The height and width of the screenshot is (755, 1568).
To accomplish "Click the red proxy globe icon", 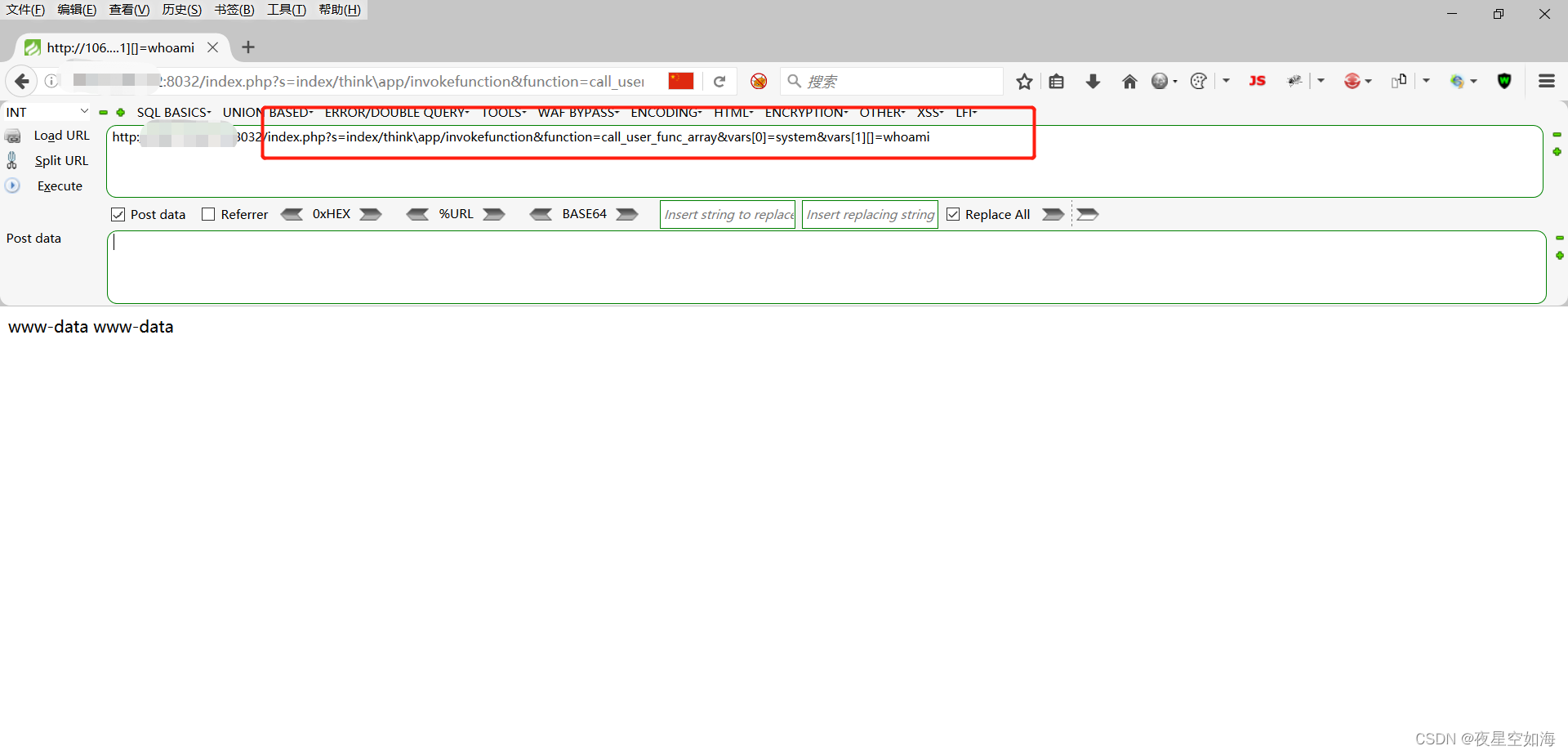I will (x=1352, y=81).
